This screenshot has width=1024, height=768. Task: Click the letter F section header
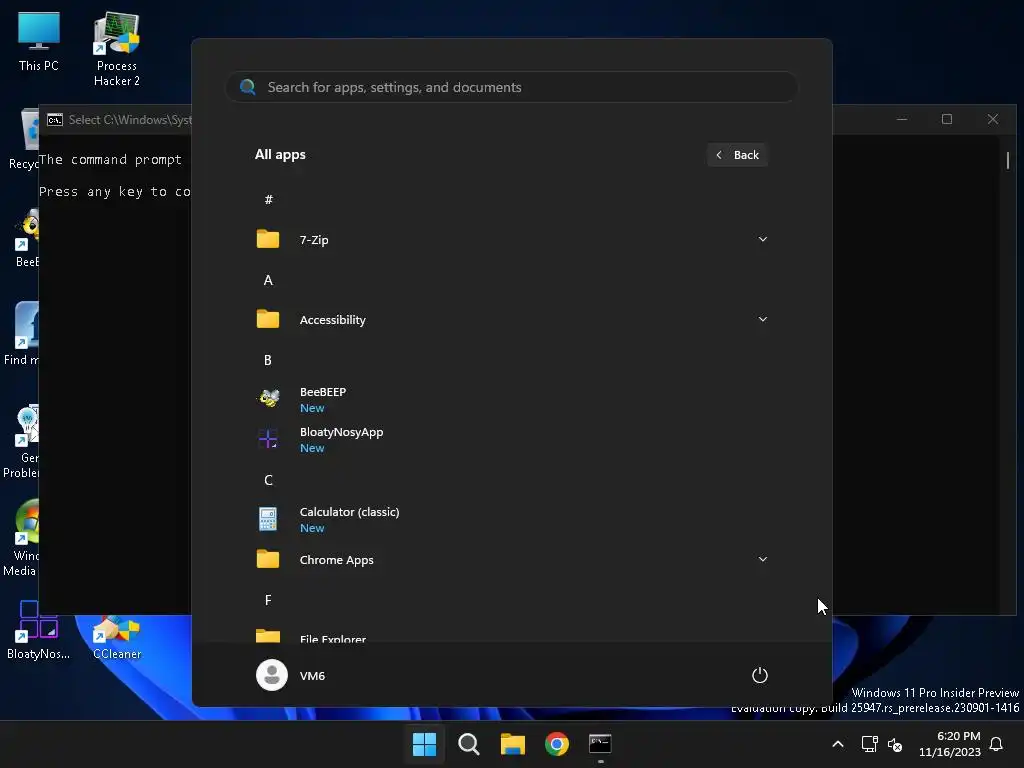[x=268, y=600]
